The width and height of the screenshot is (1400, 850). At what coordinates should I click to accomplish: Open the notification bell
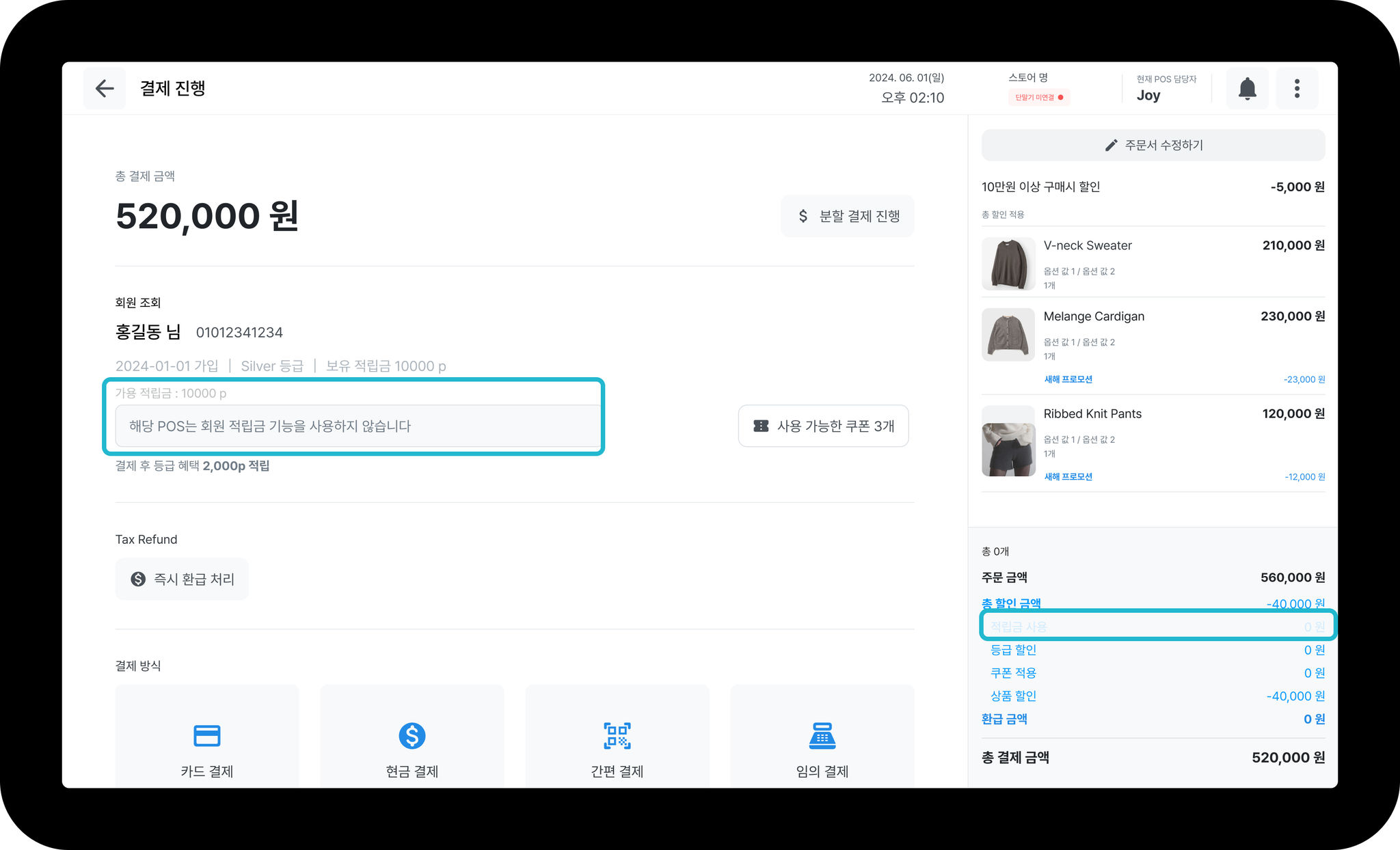pos(1247,88)
